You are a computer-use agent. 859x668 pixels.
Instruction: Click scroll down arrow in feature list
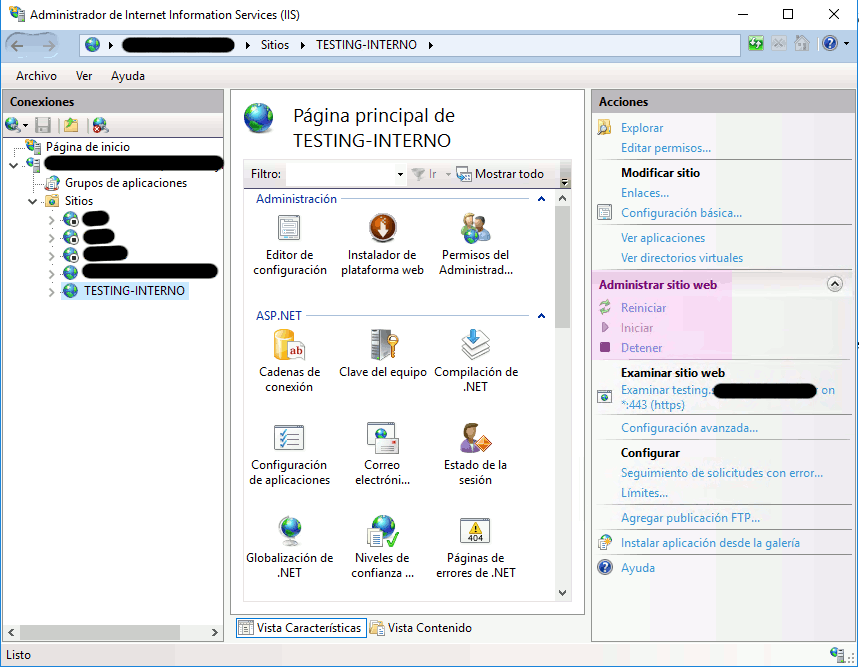click(x=562, y=592)
